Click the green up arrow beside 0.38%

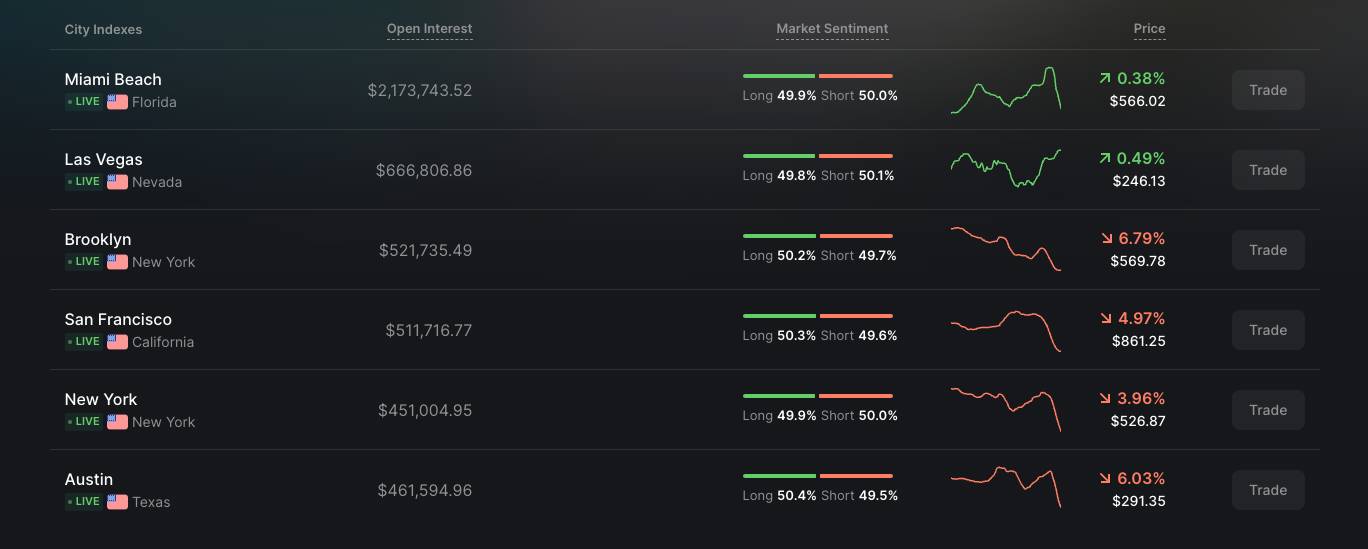click(x=1105, y=78)
